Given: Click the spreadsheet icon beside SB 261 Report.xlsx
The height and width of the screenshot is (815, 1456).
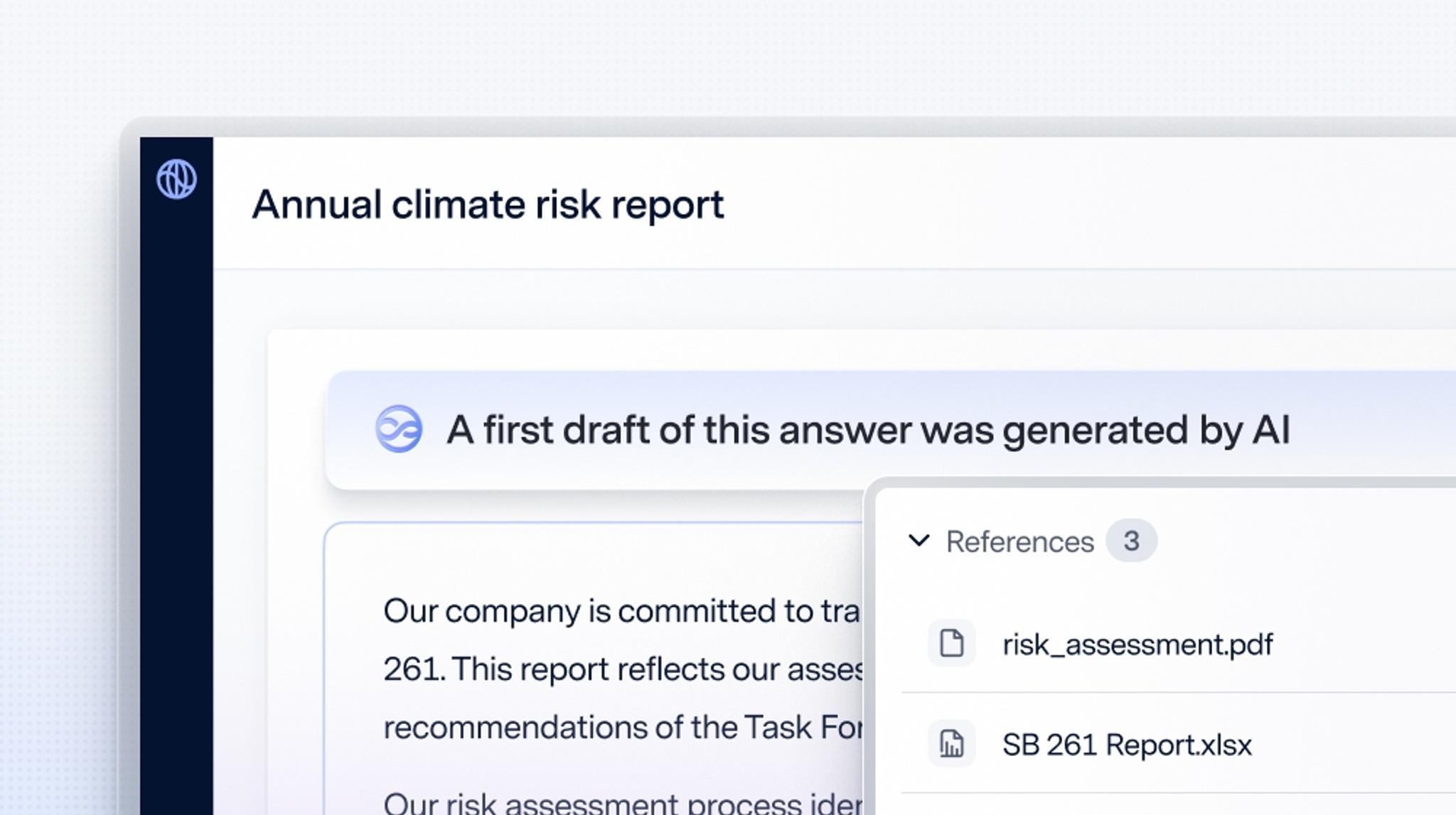Looking at the screenshot, I should pyautogui.click(x=951, y=744).
